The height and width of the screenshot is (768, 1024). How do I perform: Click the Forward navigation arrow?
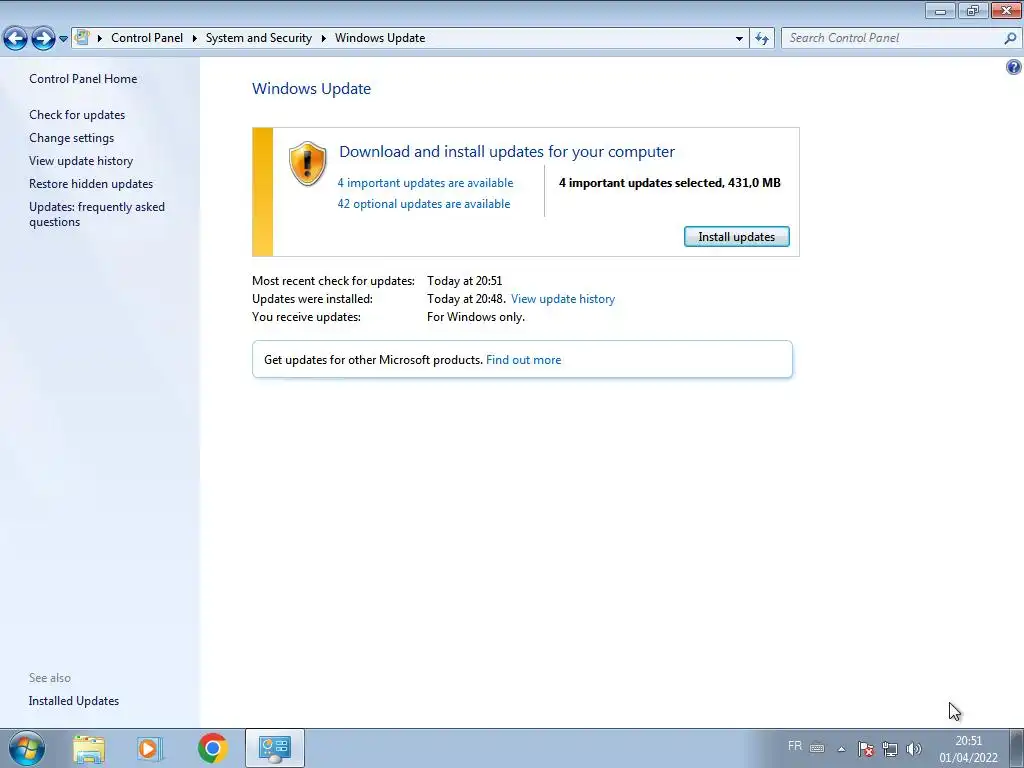pyautogui.click(x=43, y=38)
